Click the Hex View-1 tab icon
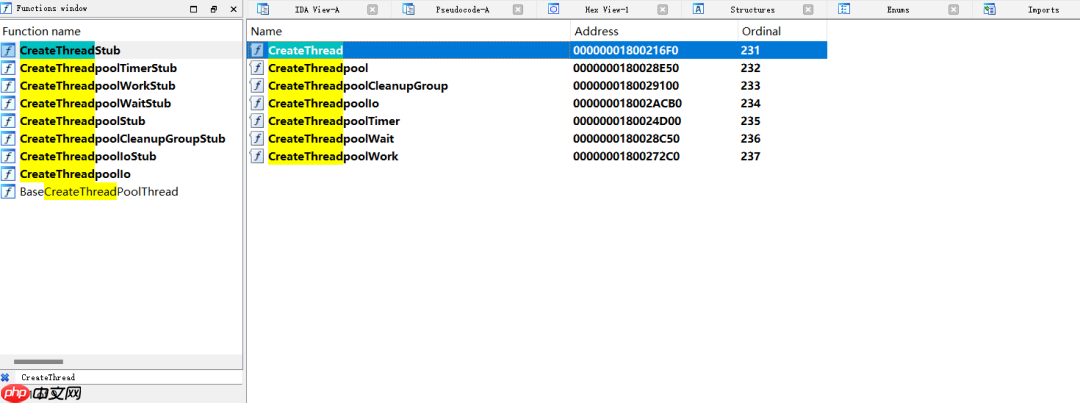 pyautogui.click(x=554, y=10)
